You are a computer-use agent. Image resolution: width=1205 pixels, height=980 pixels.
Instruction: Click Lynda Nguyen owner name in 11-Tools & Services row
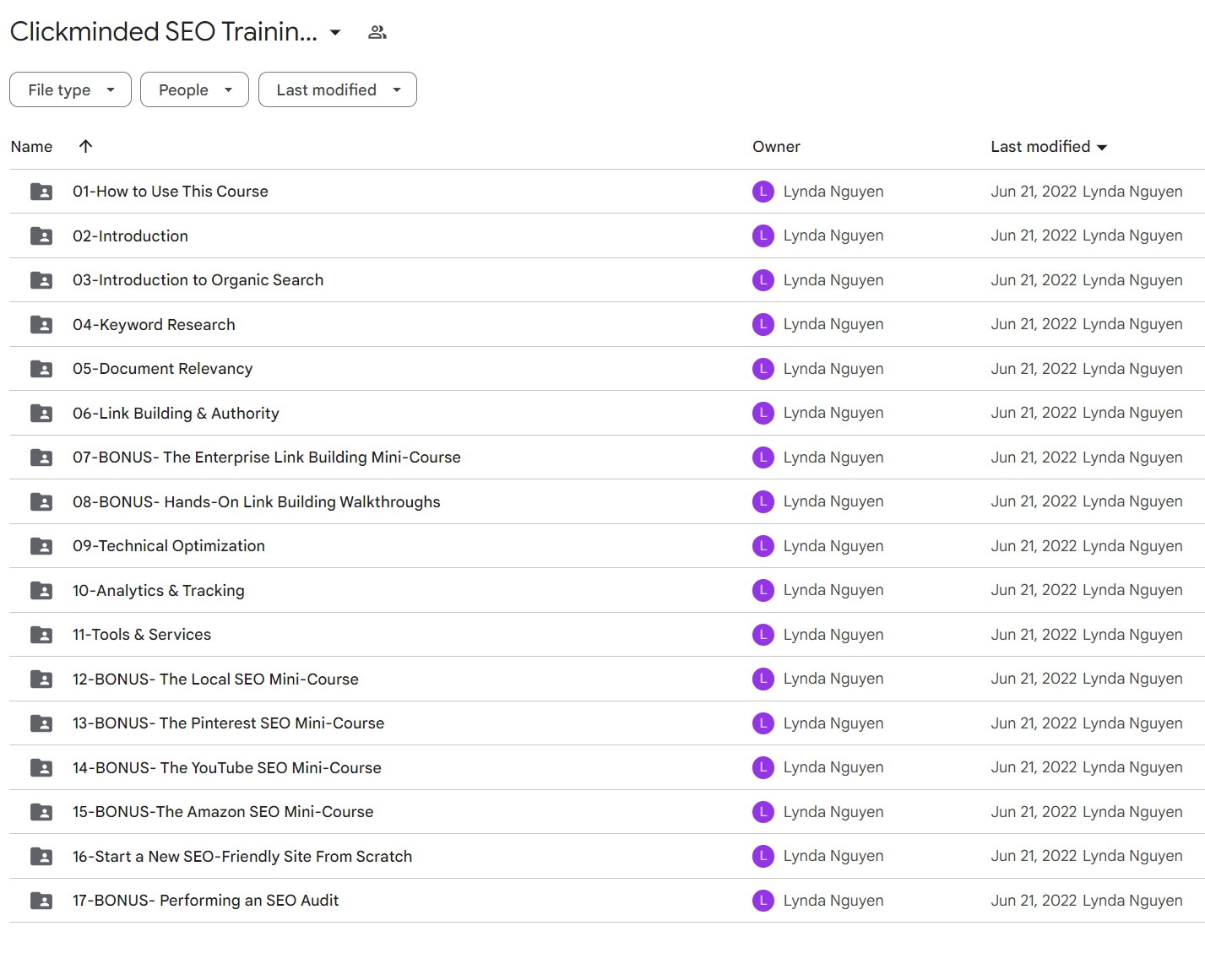click(833, 635)
